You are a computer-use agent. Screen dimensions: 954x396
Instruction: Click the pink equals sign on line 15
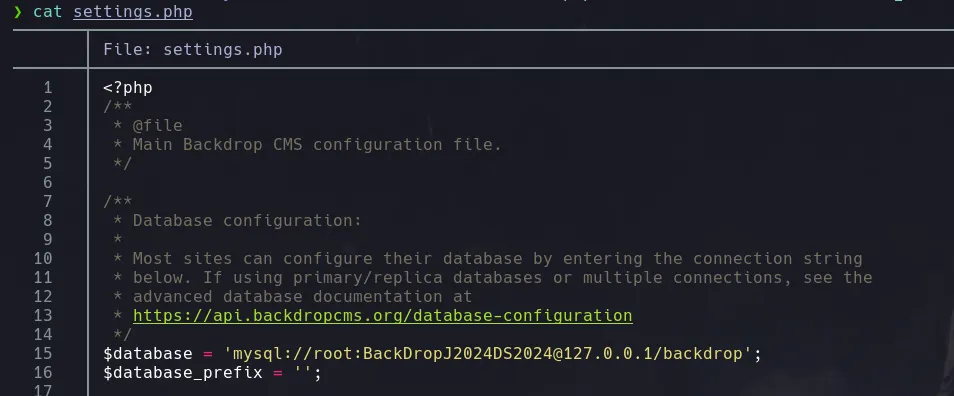tap(207, 353)
